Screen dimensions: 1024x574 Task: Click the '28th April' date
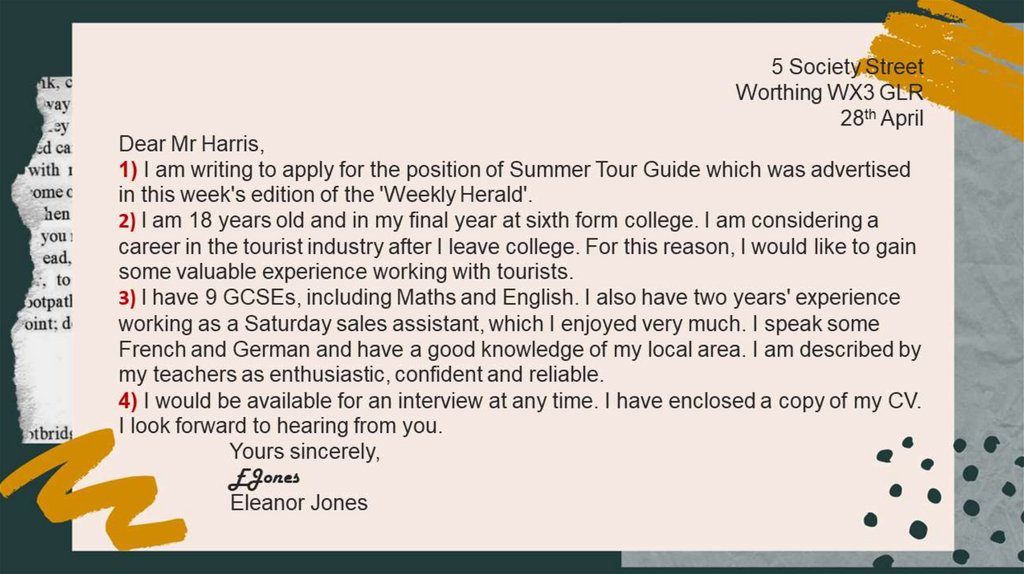coord(881,118)
